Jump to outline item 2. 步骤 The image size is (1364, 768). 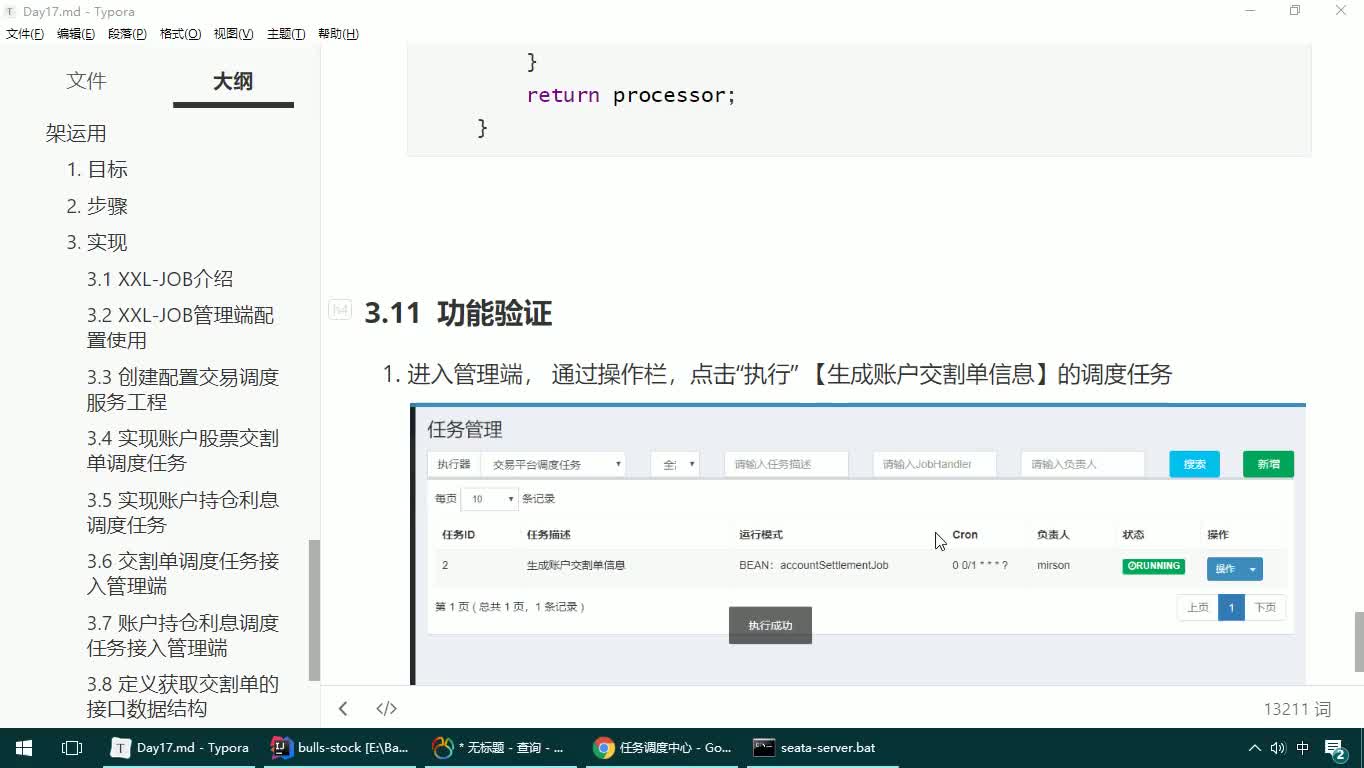(97, 206)
